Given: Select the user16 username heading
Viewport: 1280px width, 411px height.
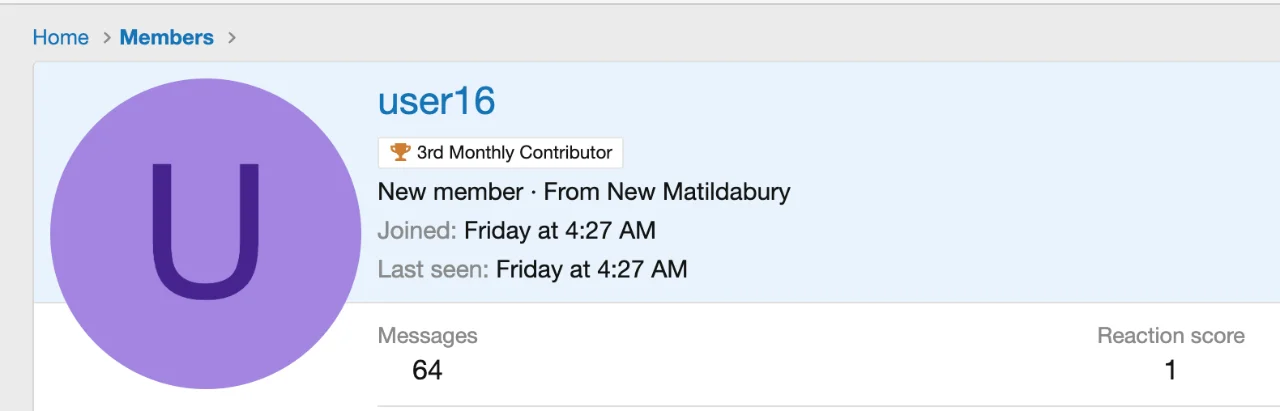Looking at the screenshot, I should coord(436,101).
